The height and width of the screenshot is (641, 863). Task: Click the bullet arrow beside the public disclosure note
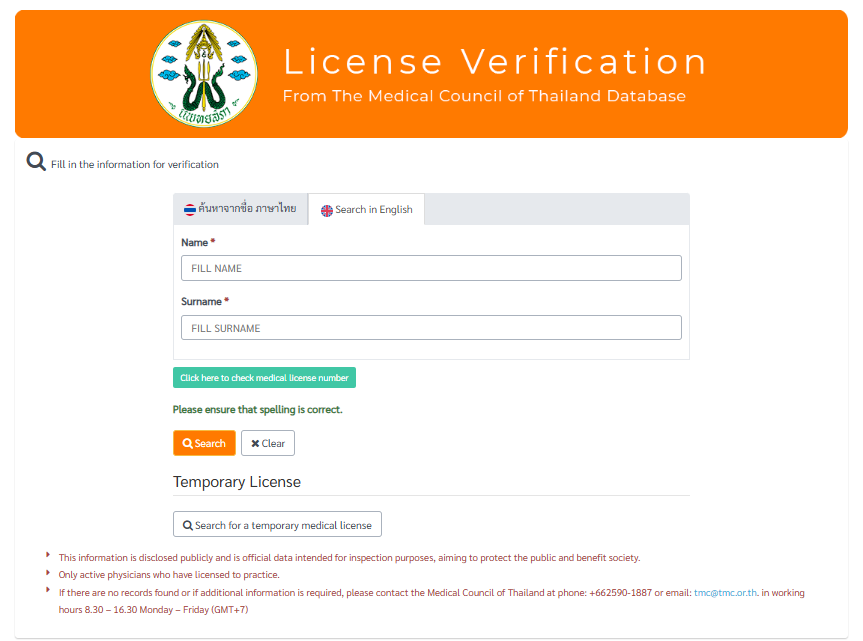tap(48, 556)
